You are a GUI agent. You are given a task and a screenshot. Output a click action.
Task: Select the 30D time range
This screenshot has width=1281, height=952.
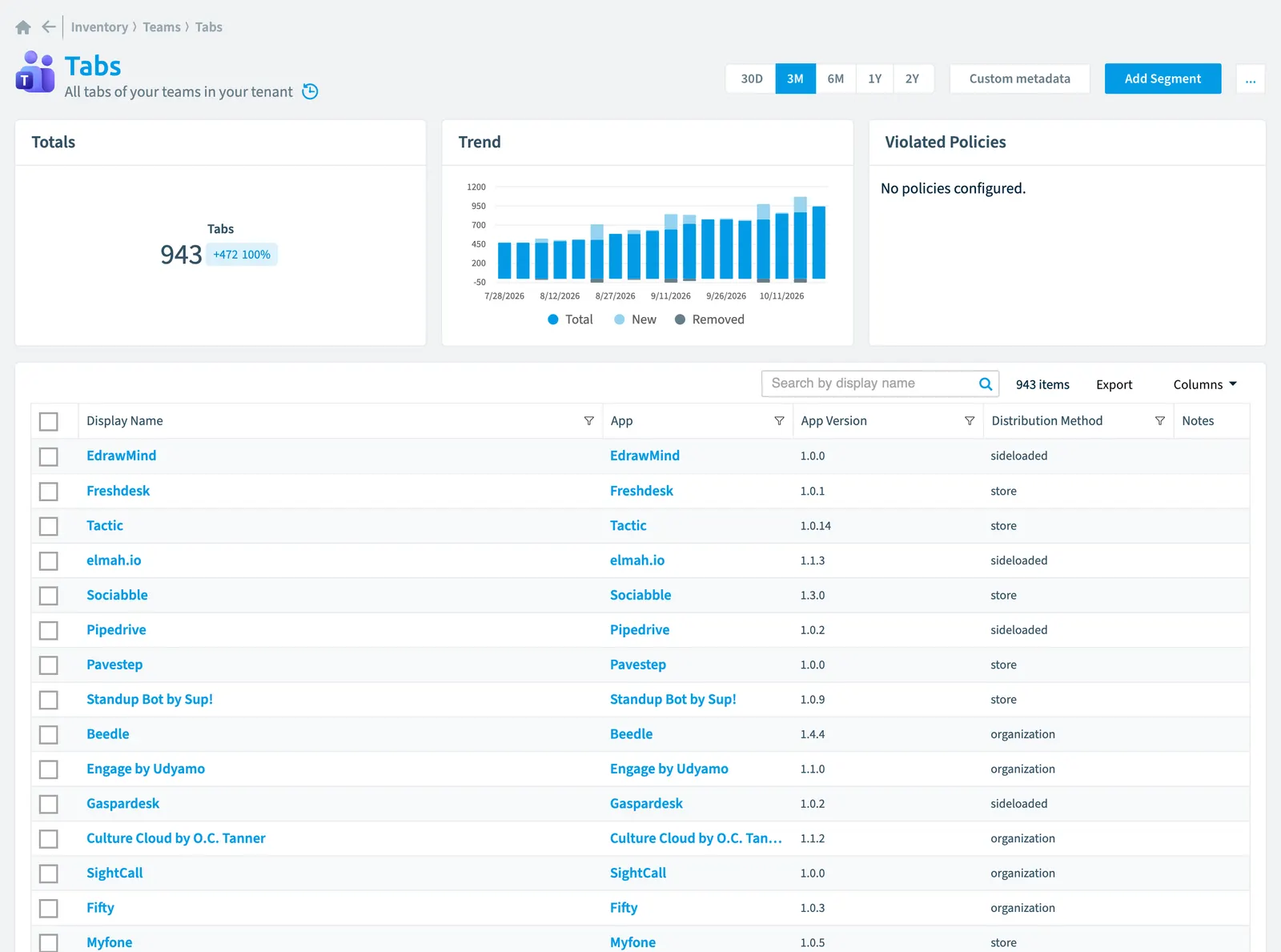click(751, 78)
